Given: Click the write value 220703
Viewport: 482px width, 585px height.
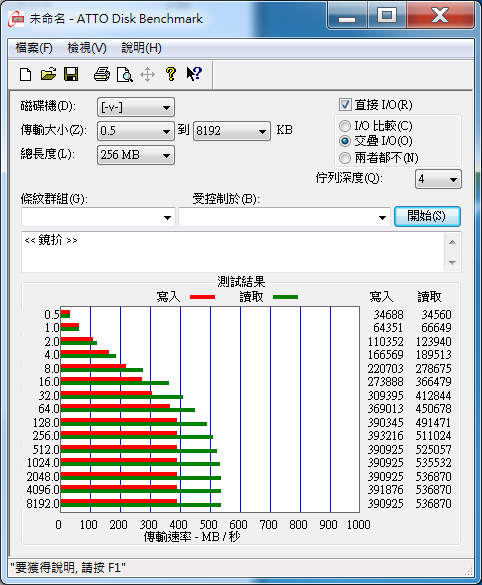Looking at the screenshot, I should click(x=385, y=369).
